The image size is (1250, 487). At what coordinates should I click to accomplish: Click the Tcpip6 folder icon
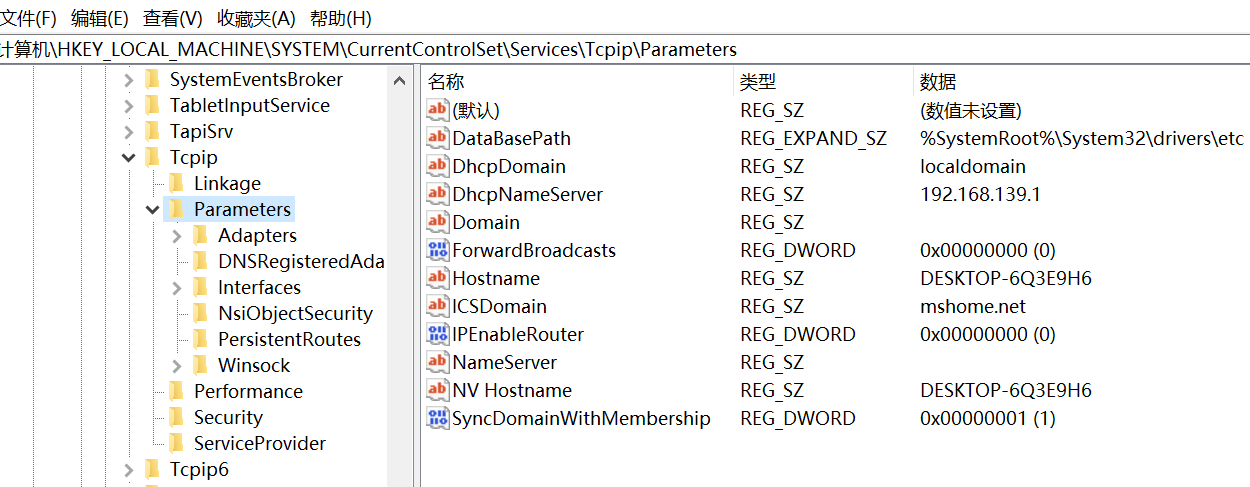coord(152,469)
